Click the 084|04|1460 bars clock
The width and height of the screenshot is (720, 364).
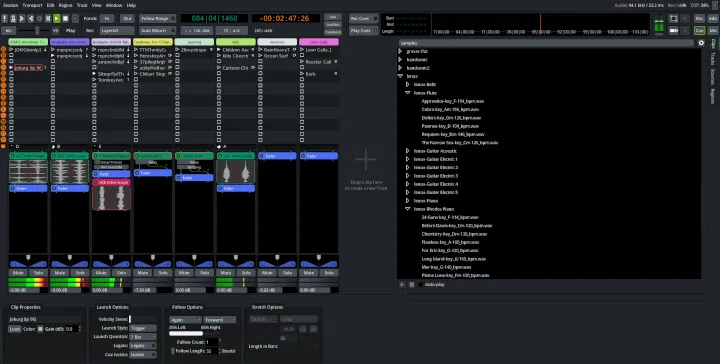(x=214, y=18)
